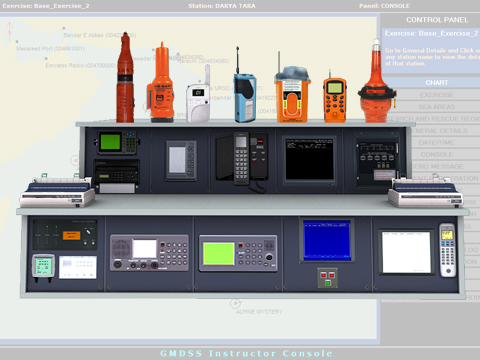480x360 pixels.
Task: Open the VHF DSC radio with green display
Action: [238, 253]
